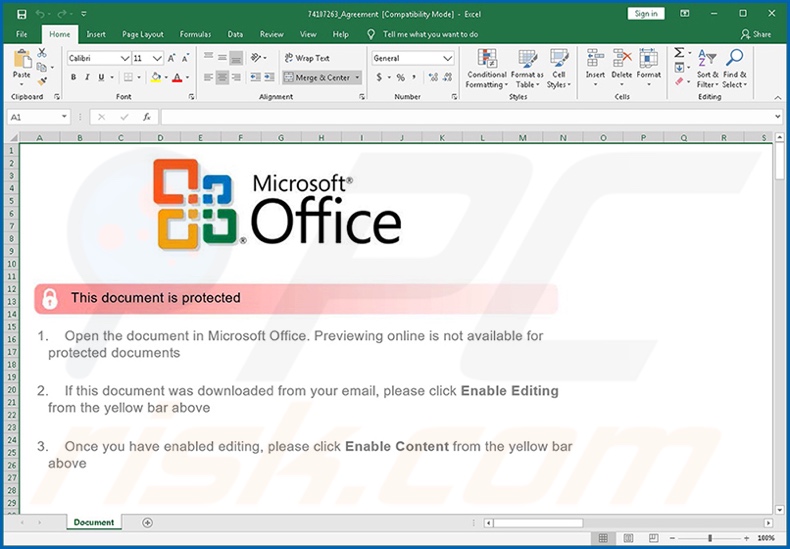Viewport: 790px width, 549px height.
Task: Click the Save icon in title bar
Action: (22, 14)
